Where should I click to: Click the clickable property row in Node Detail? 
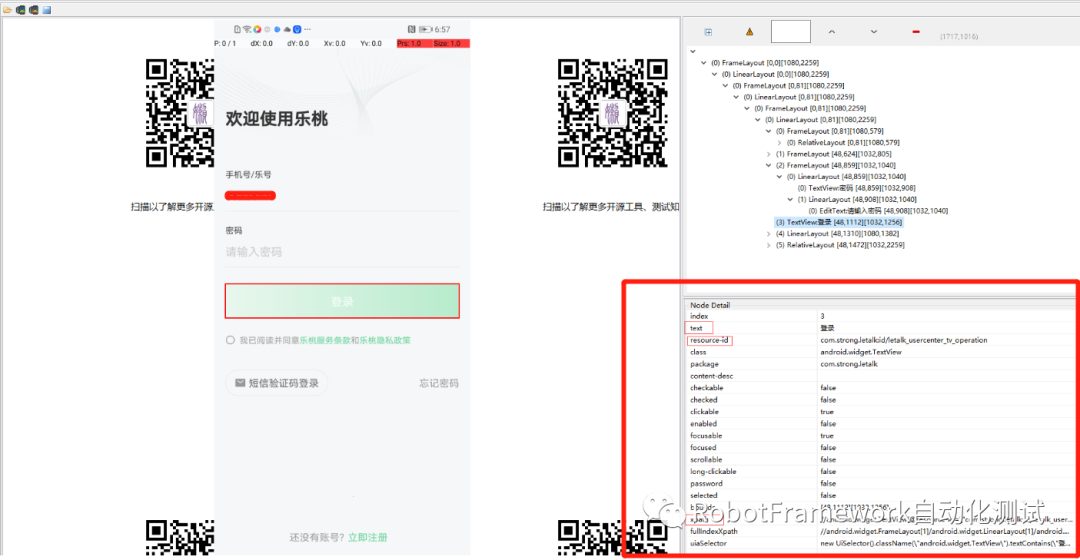[x=881, y=412]
